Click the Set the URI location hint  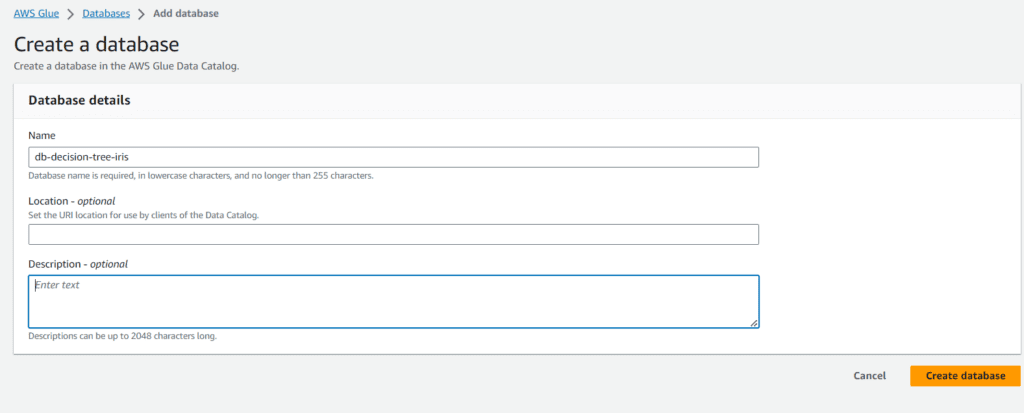143,215
